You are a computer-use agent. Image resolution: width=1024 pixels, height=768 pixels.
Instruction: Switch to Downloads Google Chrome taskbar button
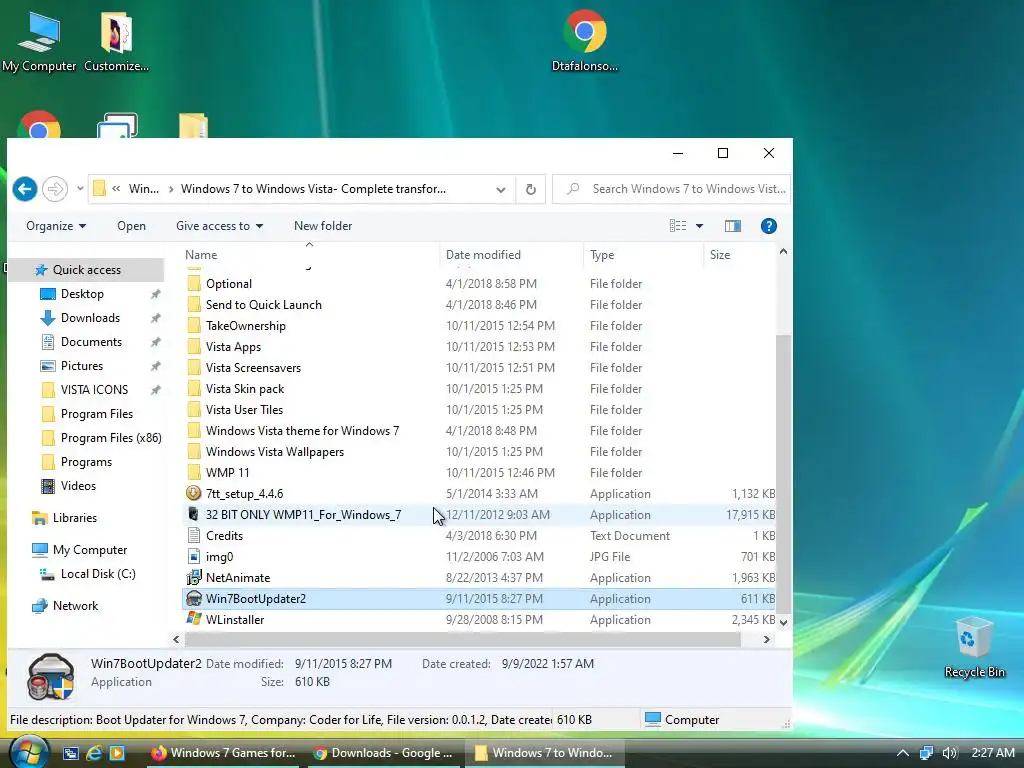pos(383,753)
